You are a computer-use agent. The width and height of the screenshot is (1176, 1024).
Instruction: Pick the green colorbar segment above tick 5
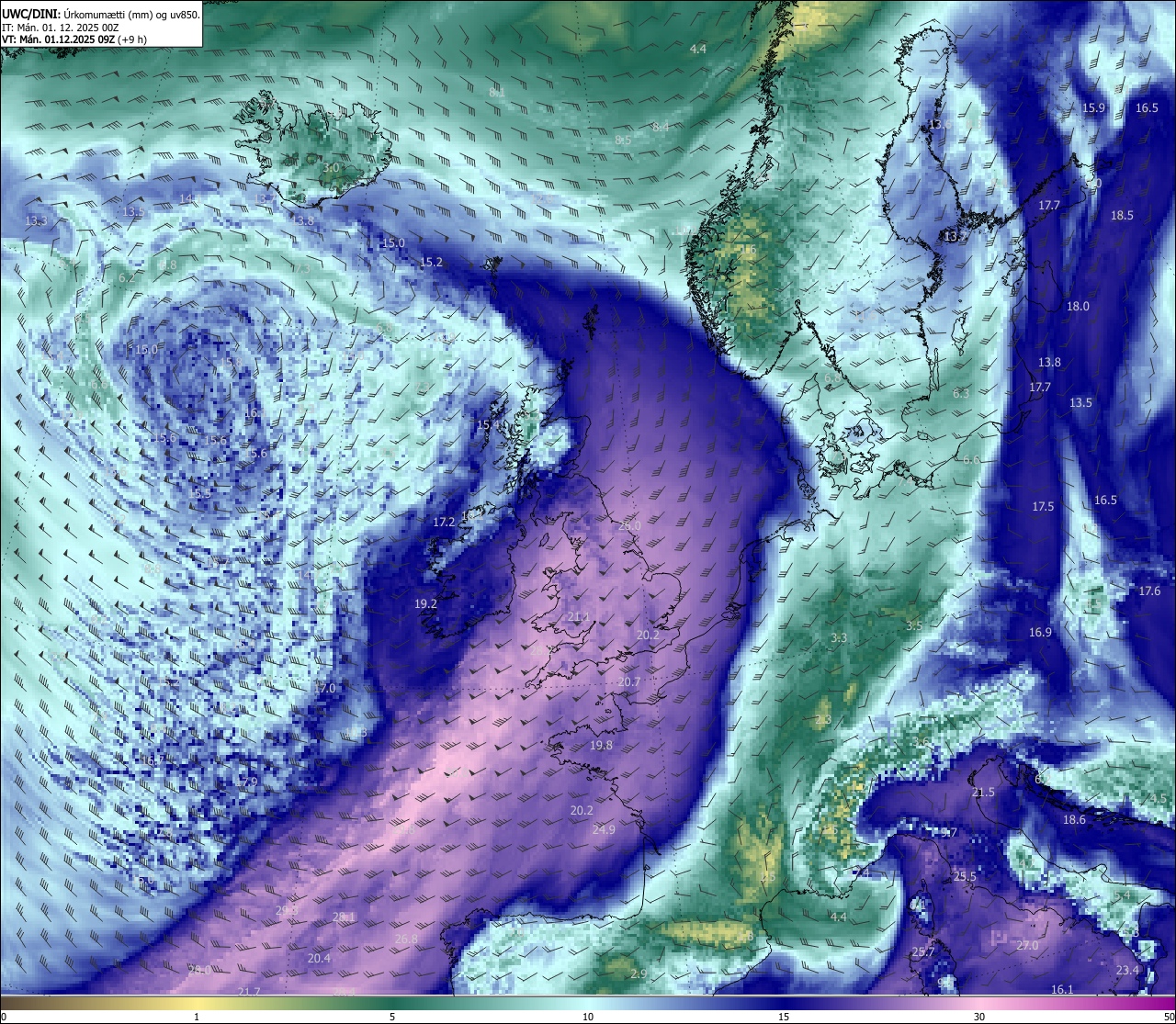392,1003
